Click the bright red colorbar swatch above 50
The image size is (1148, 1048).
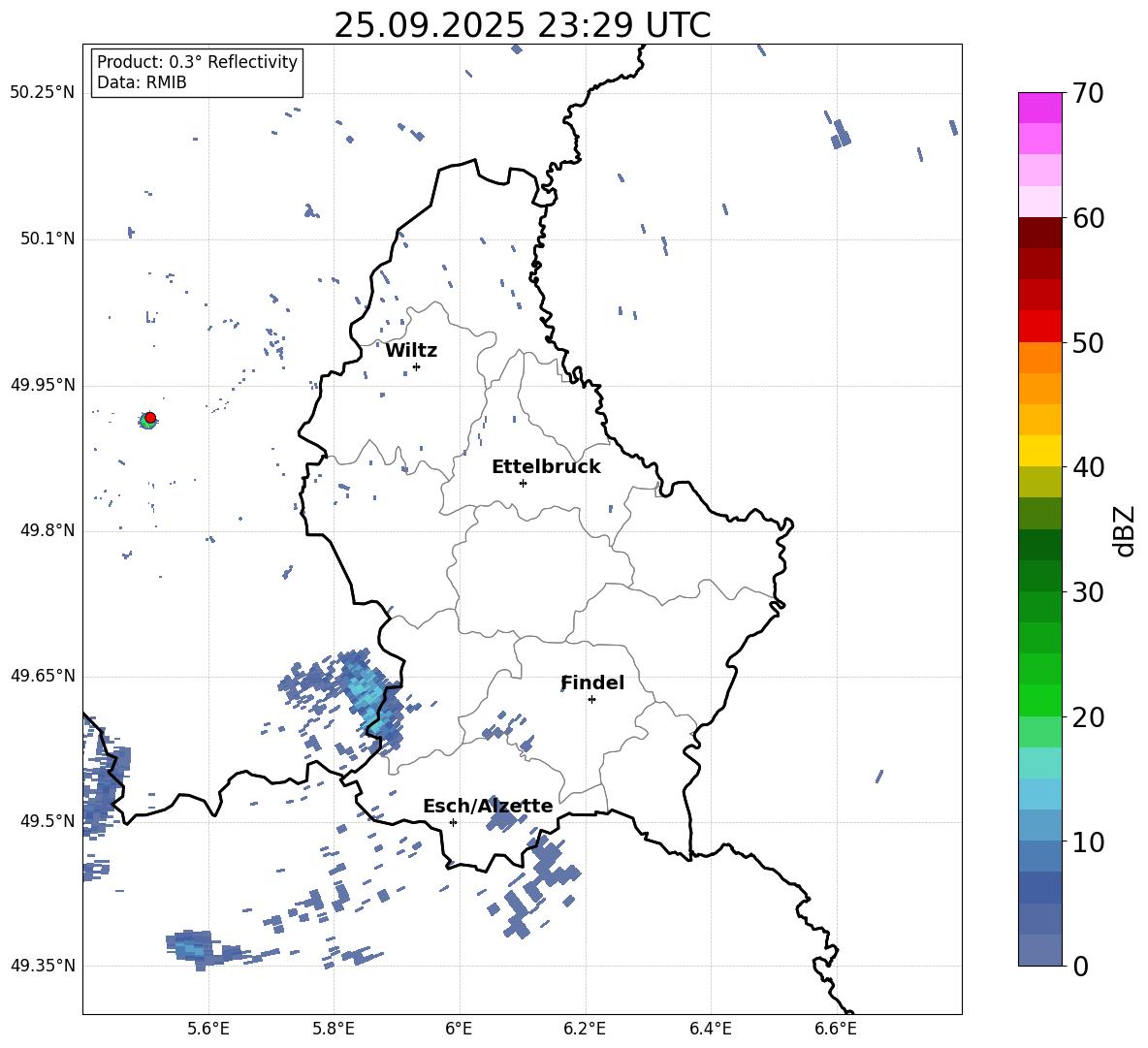1039,327
